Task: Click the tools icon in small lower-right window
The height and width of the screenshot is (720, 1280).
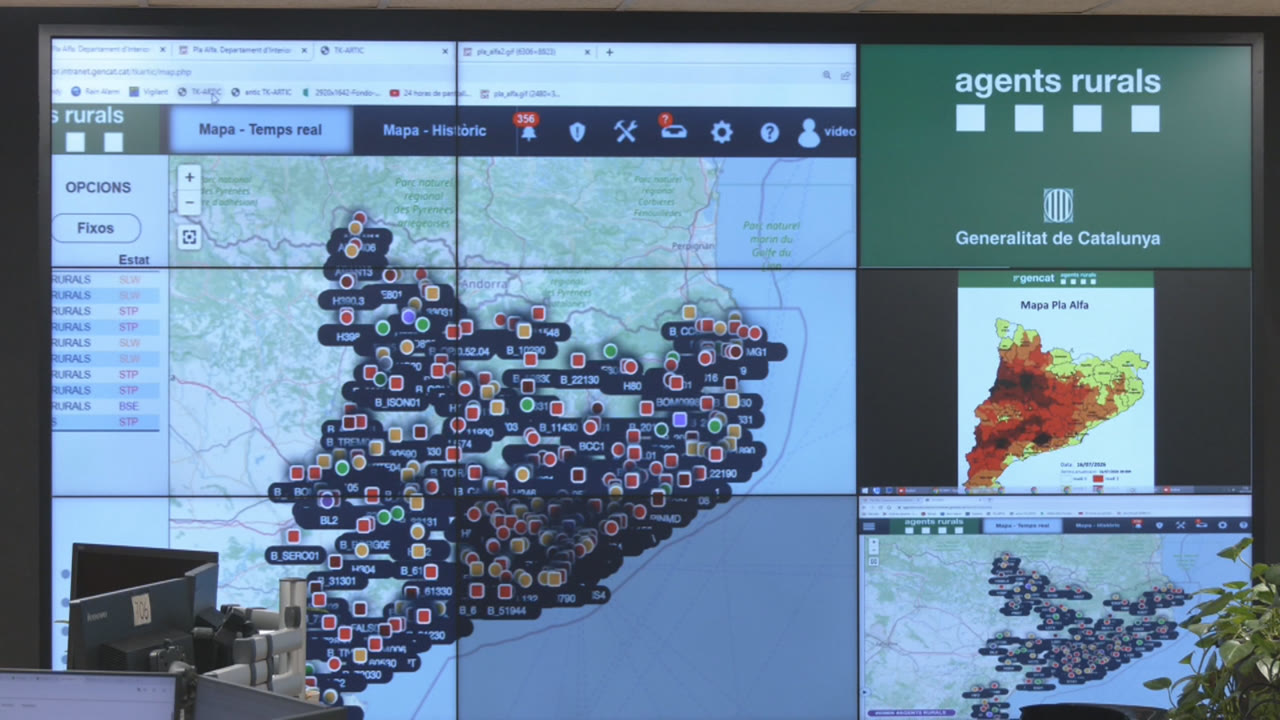Action: click(x=1180, y=525)
